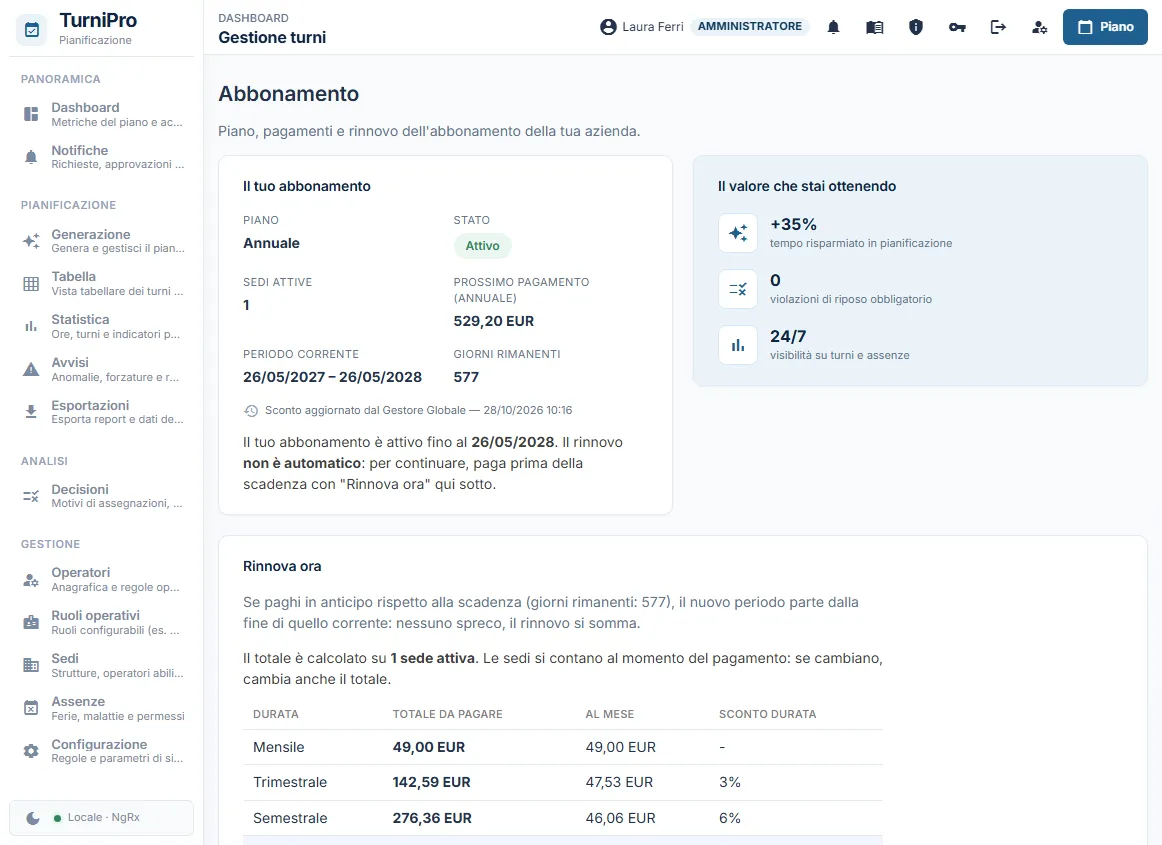Click the key icon in header
The image size is (1162, 845).
pyautogui.click(x=957, y=27)
